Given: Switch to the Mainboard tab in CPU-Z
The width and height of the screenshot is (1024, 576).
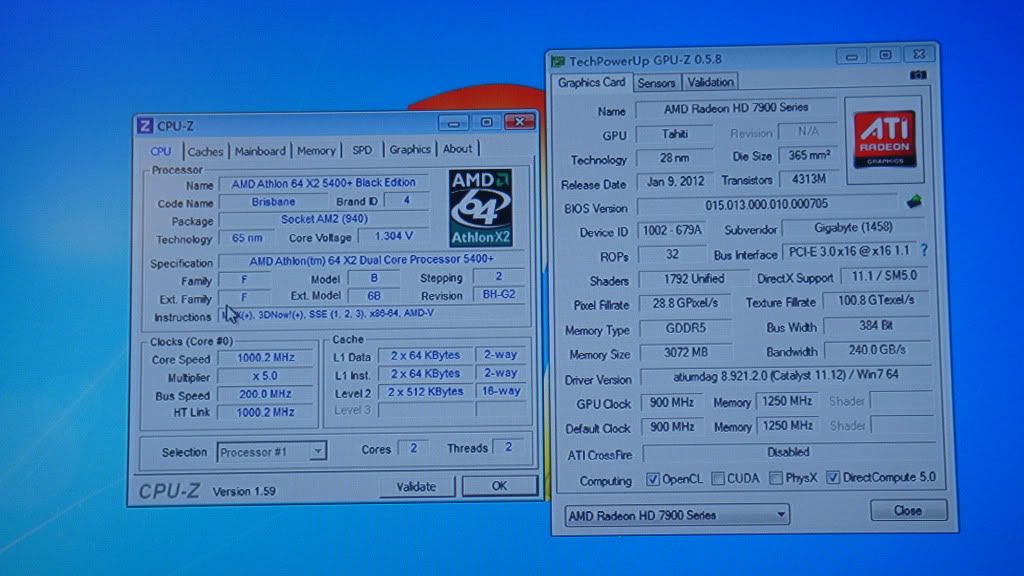Looking at the screenshot, I should (x=260, y=151).
